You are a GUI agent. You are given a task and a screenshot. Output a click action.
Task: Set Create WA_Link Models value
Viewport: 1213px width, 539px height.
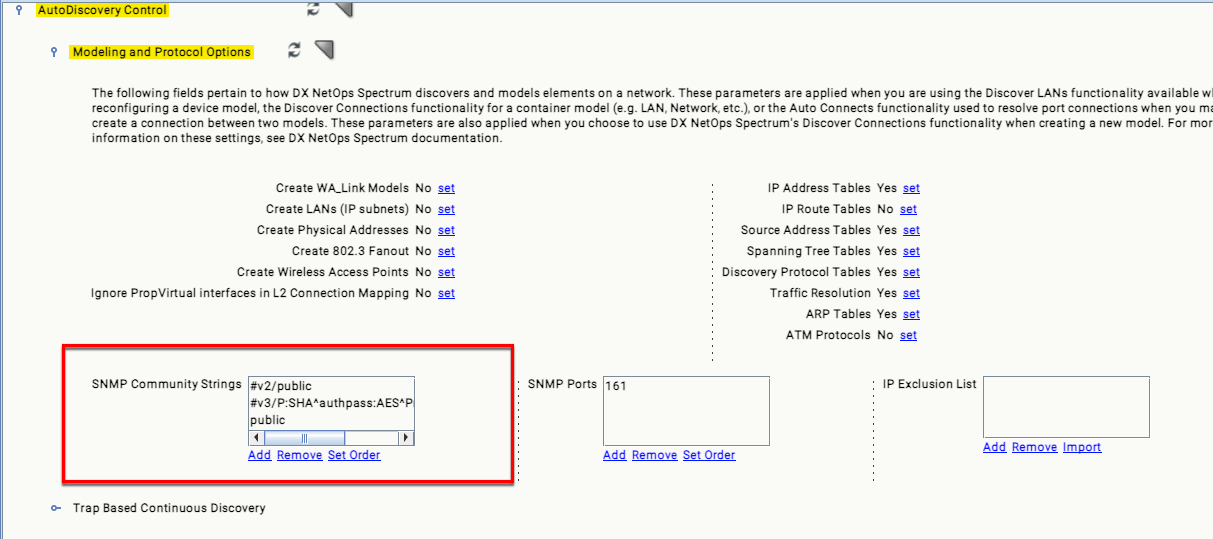[446, 188]
